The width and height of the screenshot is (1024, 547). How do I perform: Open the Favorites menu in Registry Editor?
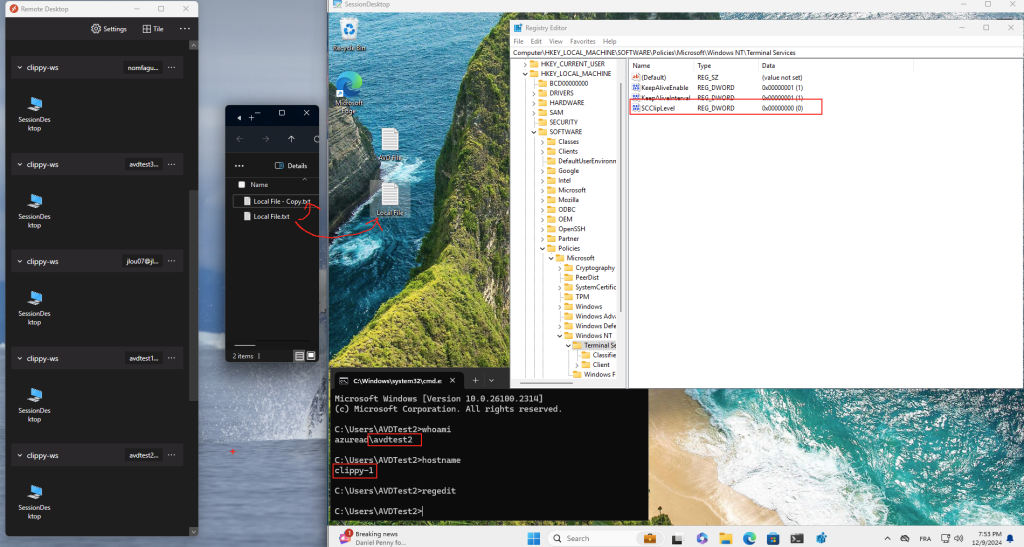[583, 41]
